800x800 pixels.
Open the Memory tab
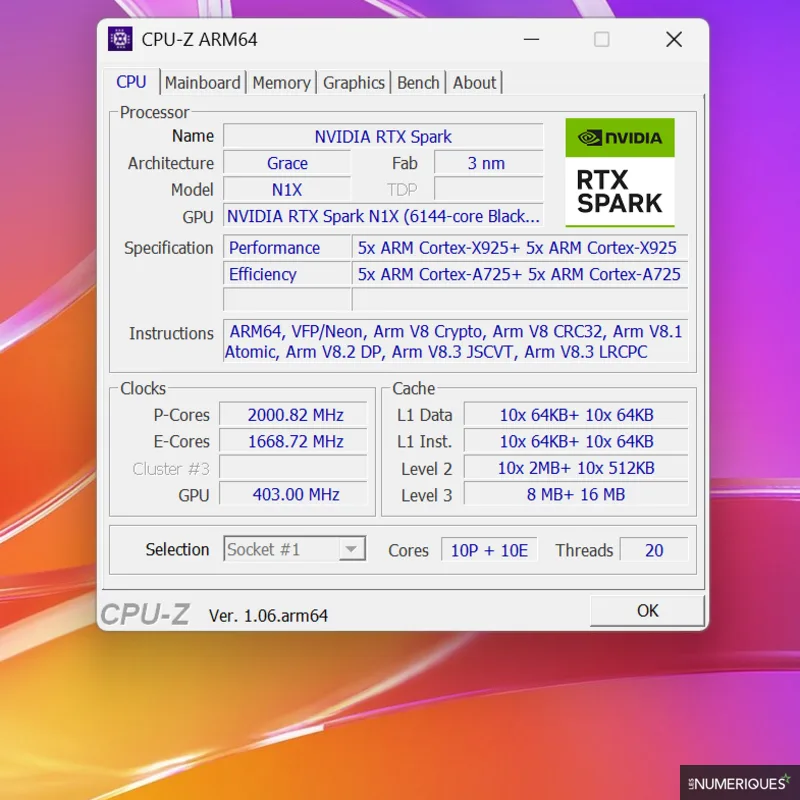click(281, 83)
